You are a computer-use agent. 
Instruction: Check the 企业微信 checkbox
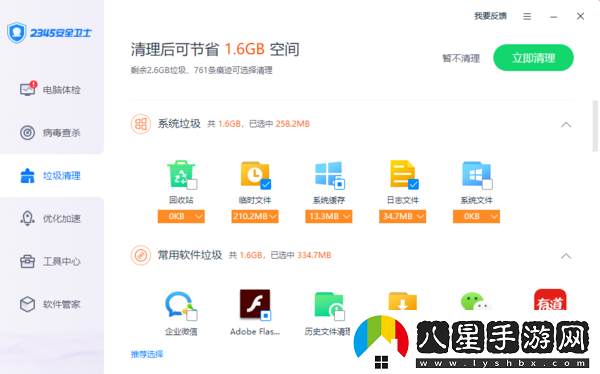[x=192, y=316]
